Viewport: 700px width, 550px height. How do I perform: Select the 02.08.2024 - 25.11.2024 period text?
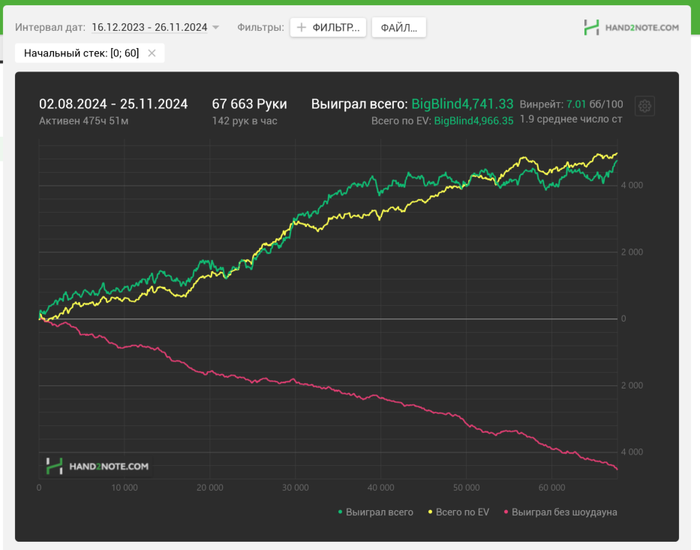(113, 104)
